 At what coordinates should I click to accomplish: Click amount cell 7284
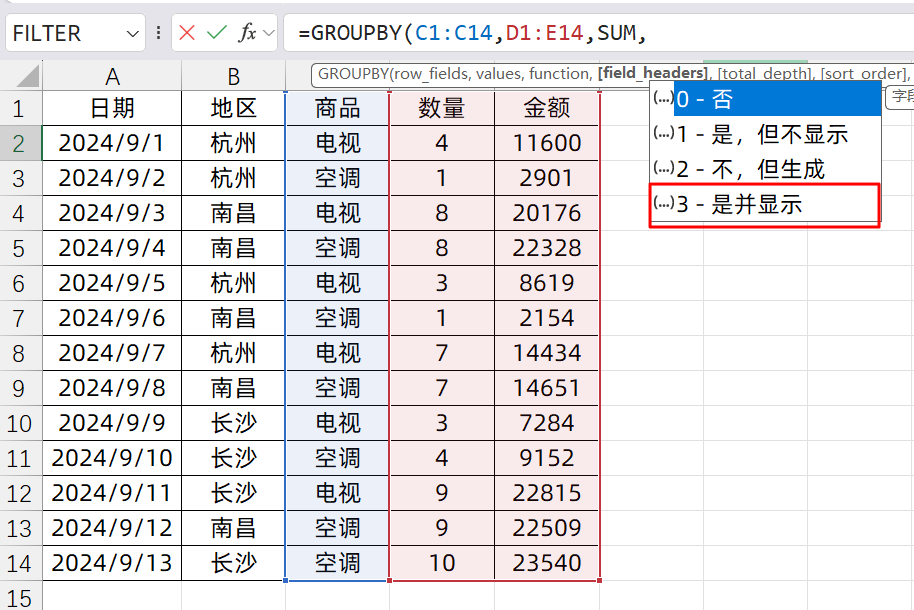[547, 423]
